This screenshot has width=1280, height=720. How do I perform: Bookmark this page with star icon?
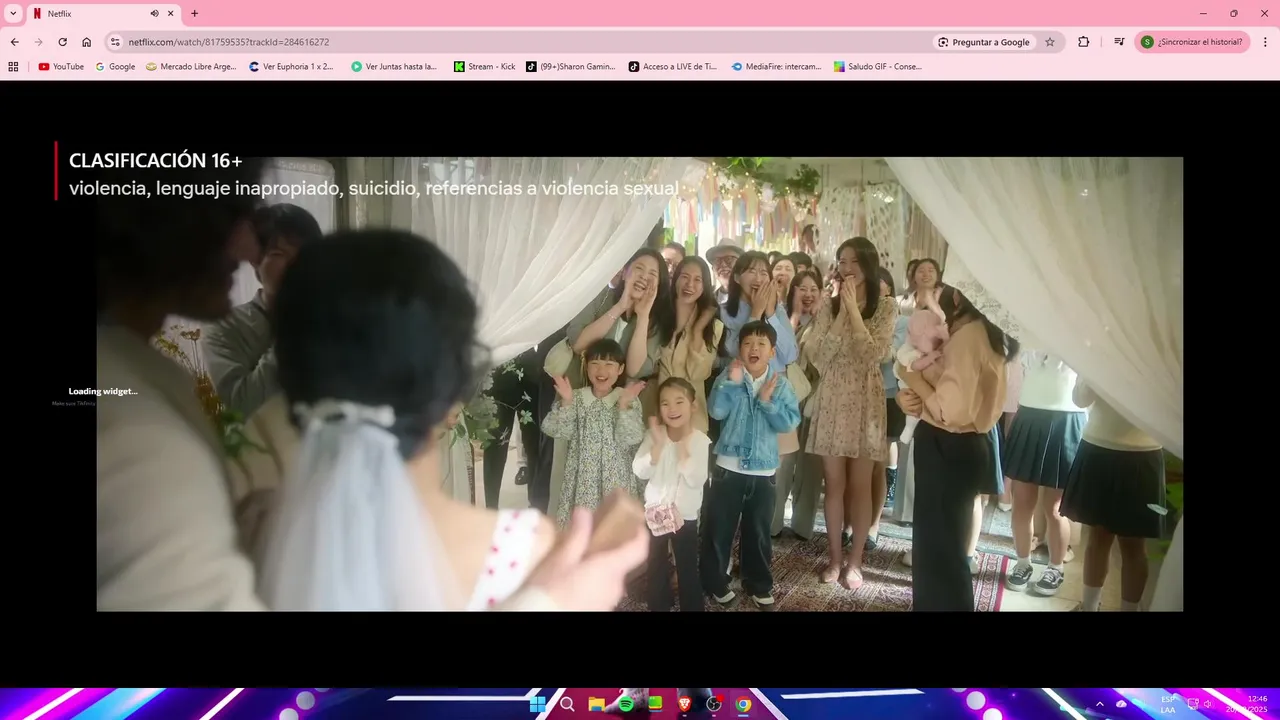pos(1050,42)
